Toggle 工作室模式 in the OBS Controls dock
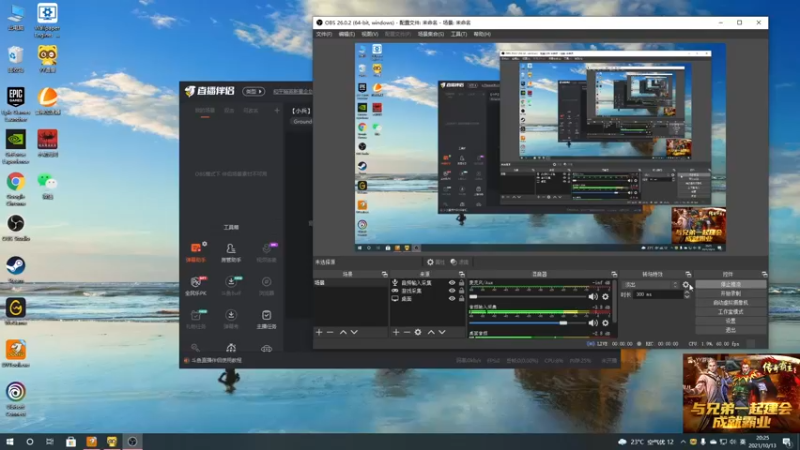Screen dimensions: 800x450 click(731, 312)
